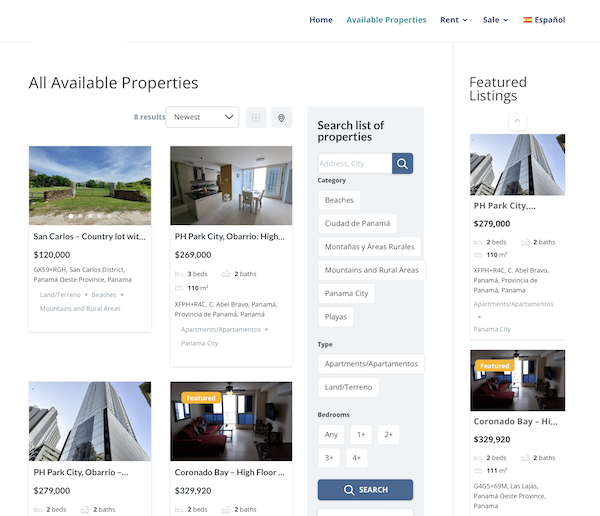Open the featured Coronado Bay sidebar thumbnail
The image size is (600, 516).
pyautogui.click(x=517, y=380)
